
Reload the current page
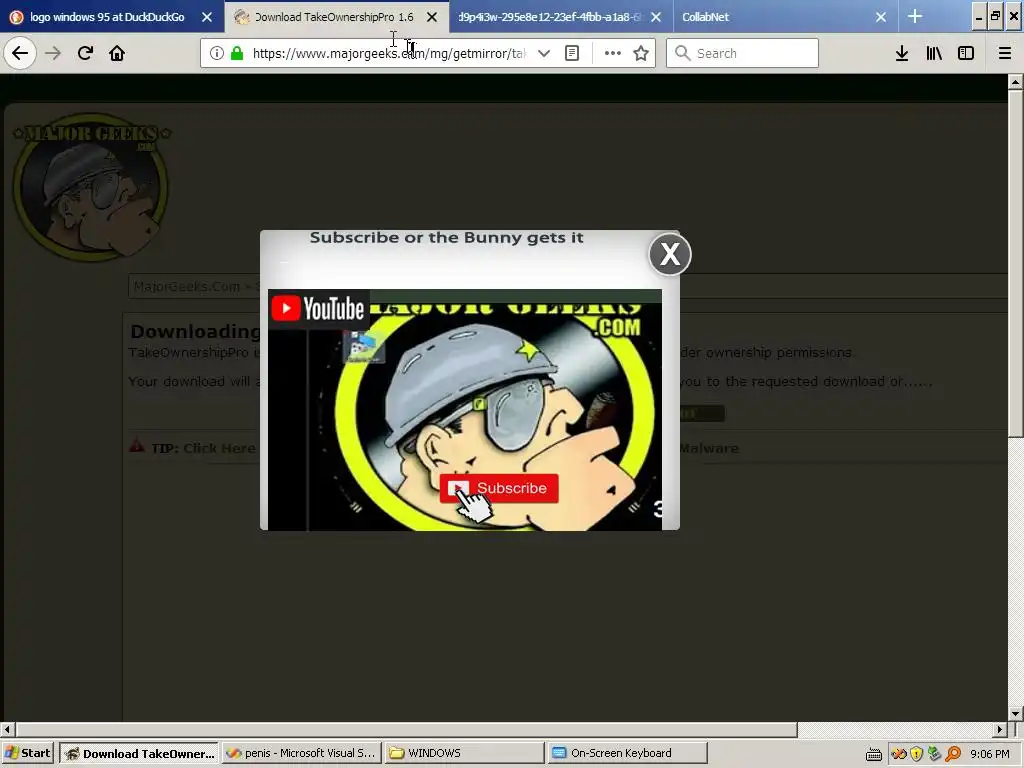pos(85,53)
